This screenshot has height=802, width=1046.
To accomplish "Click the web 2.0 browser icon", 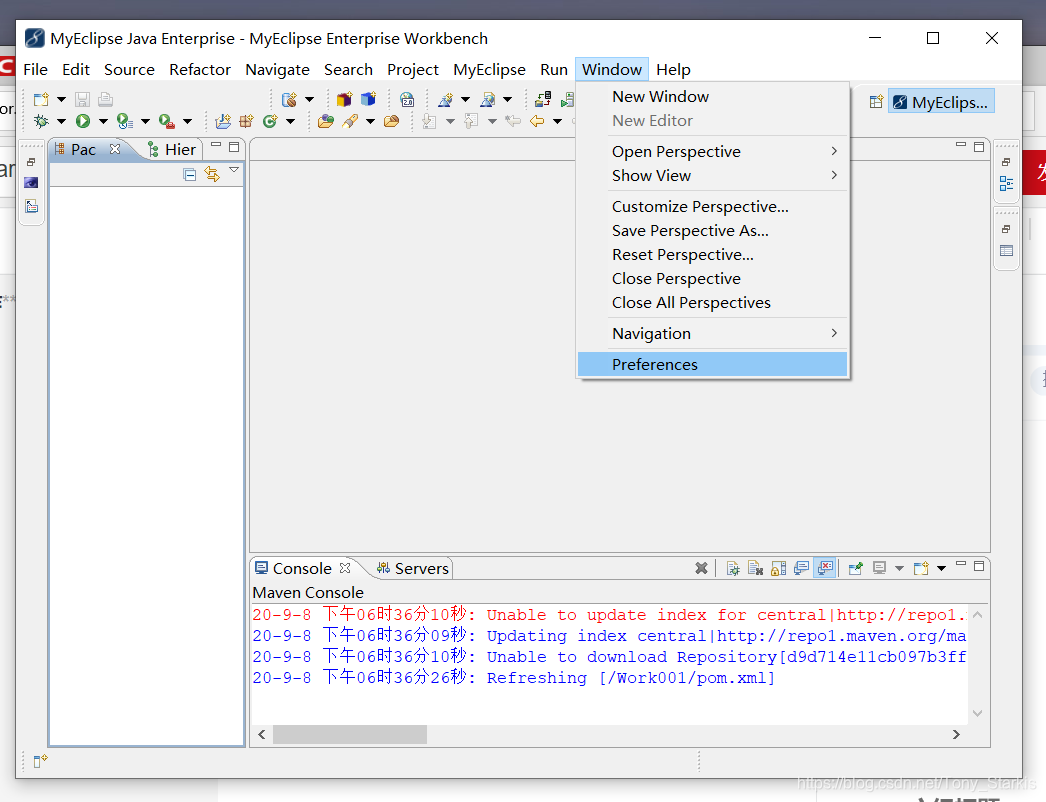I will click(x=407, y=99).
